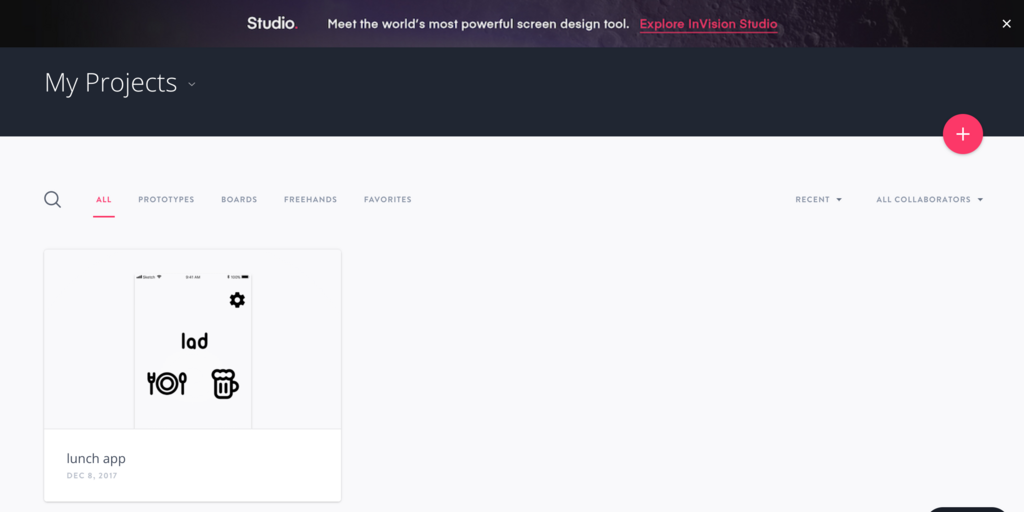Image resolution: width=1024 pixels, height=512 pixels.
Task: Expand the My Projects dropdown chevron
Action: pyautogui.click(x=191, y=84)
